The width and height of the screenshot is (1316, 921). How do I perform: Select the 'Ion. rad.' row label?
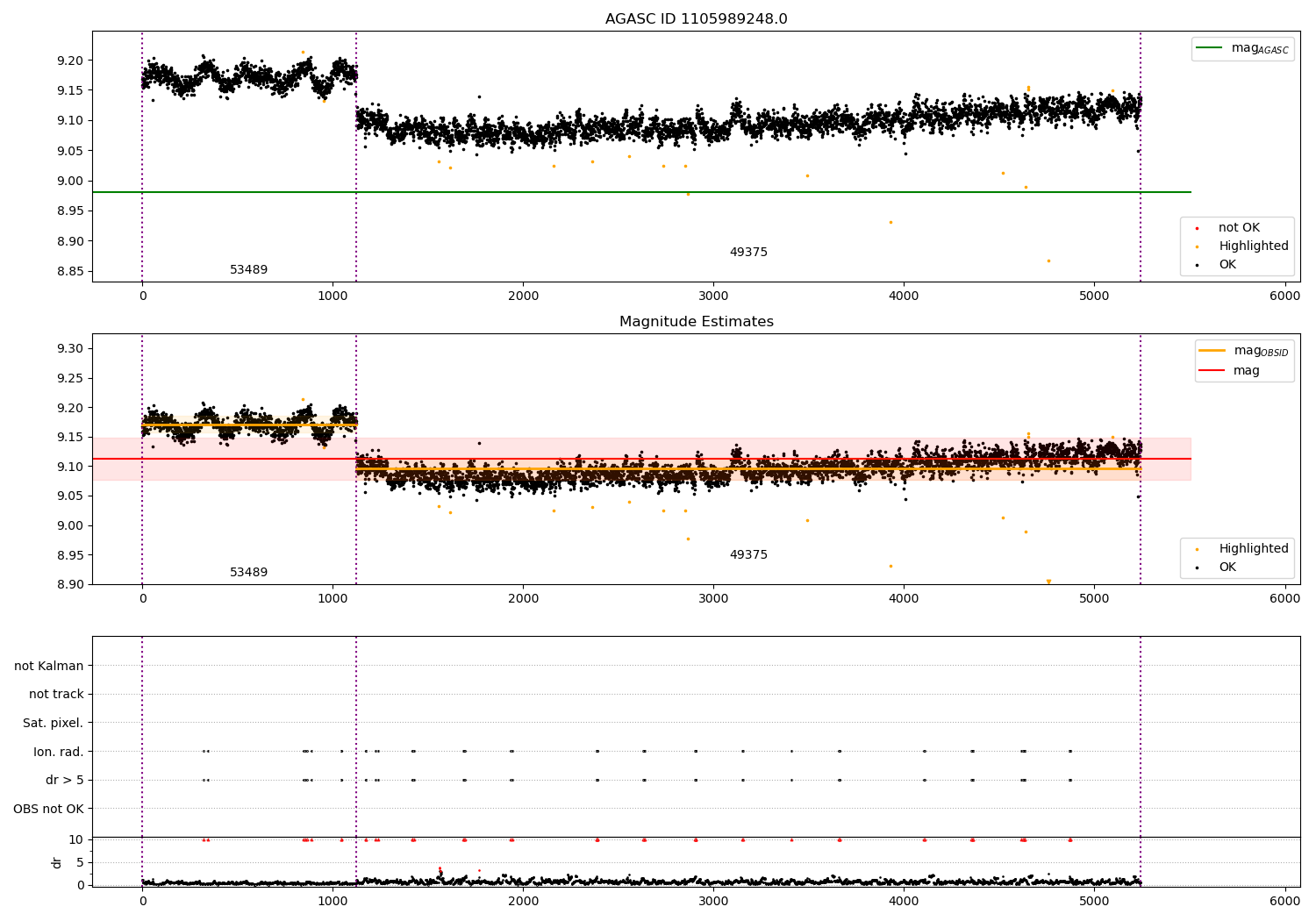59,752
